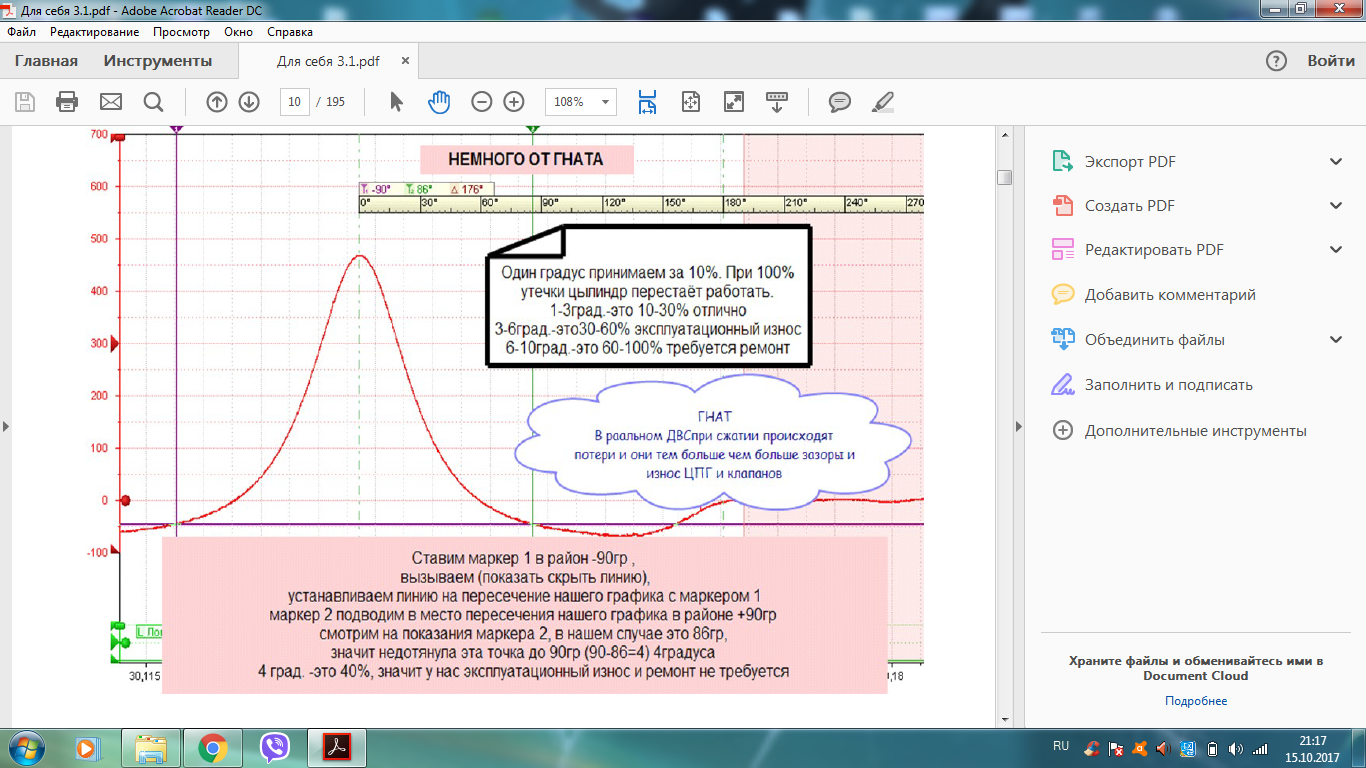Click the Экспорт PDF tool icon
Screen dimensions: 1366x768
1062,161
